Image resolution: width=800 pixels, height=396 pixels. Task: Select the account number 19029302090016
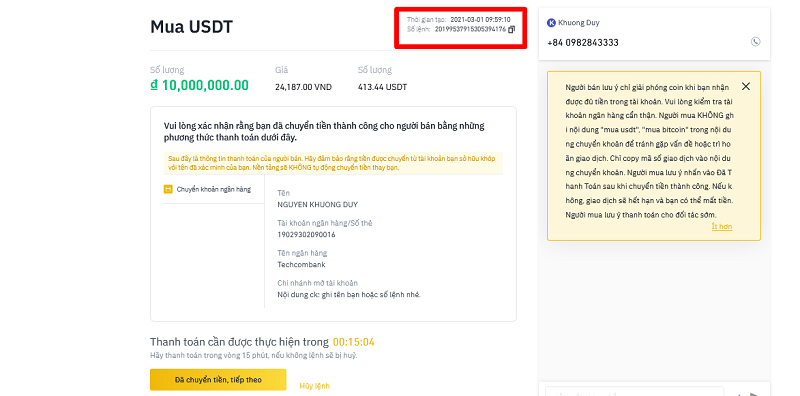coord(306,235)
